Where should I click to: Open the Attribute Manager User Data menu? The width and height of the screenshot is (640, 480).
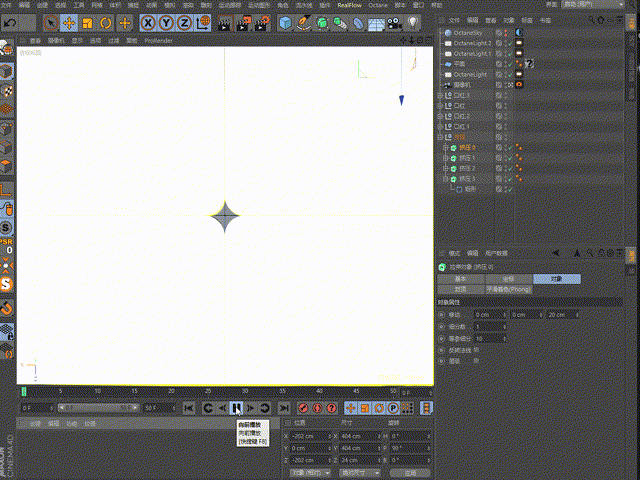[x=496, y=253]
